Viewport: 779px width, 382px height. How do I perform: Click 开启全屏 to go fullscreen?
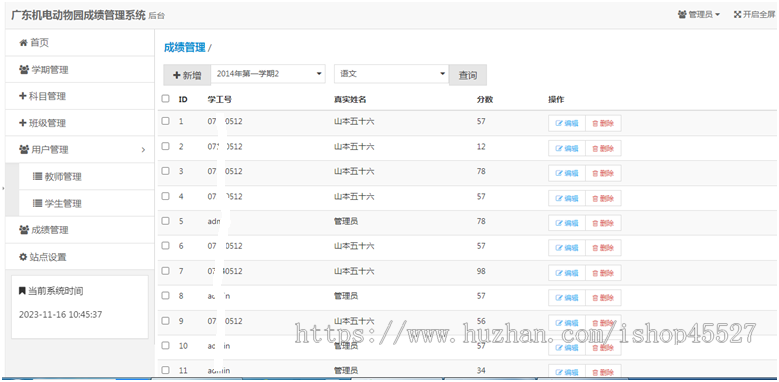pos(754,15)
